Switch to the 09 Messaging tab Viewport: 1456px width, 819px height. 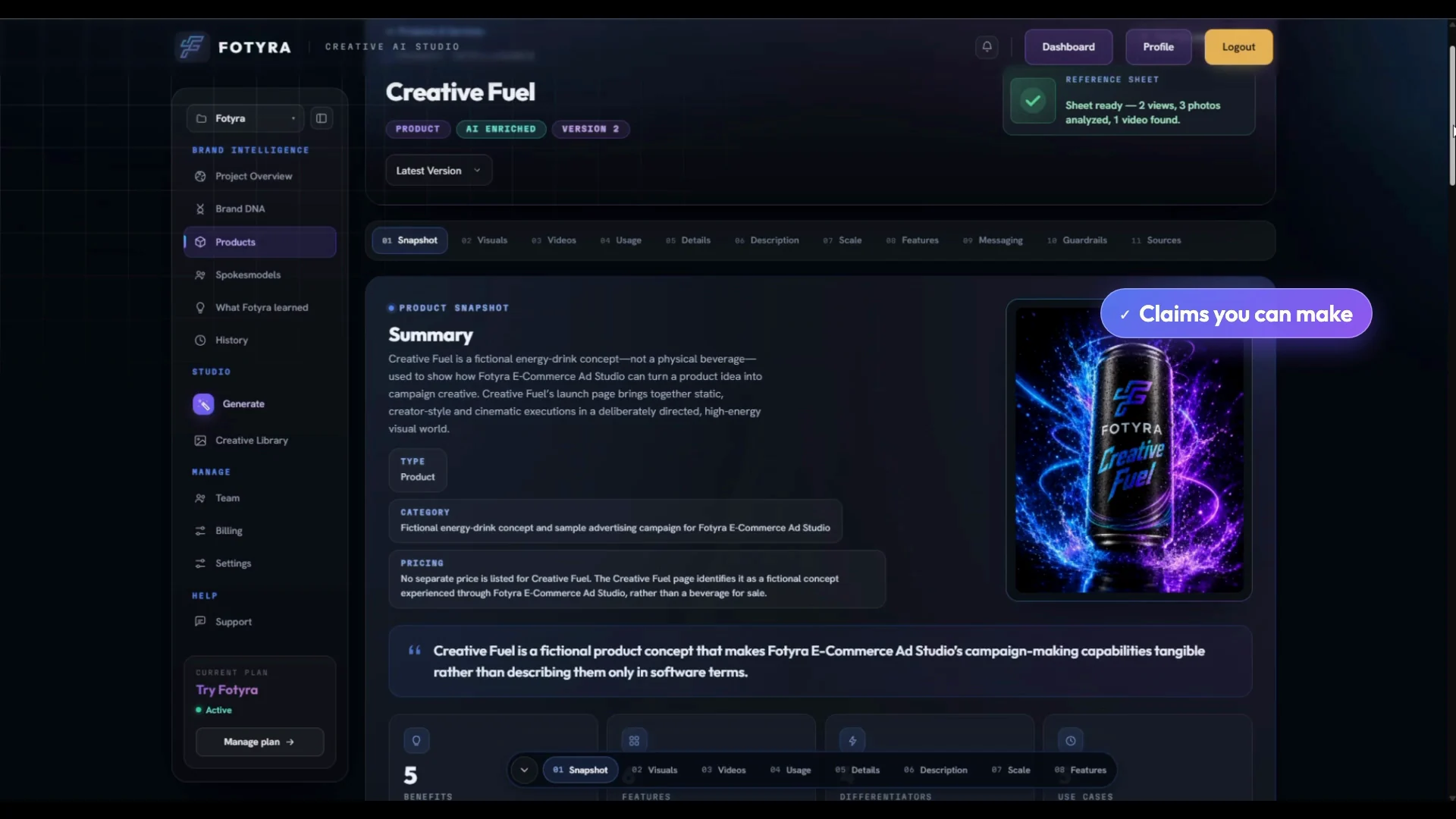[993, 240]
